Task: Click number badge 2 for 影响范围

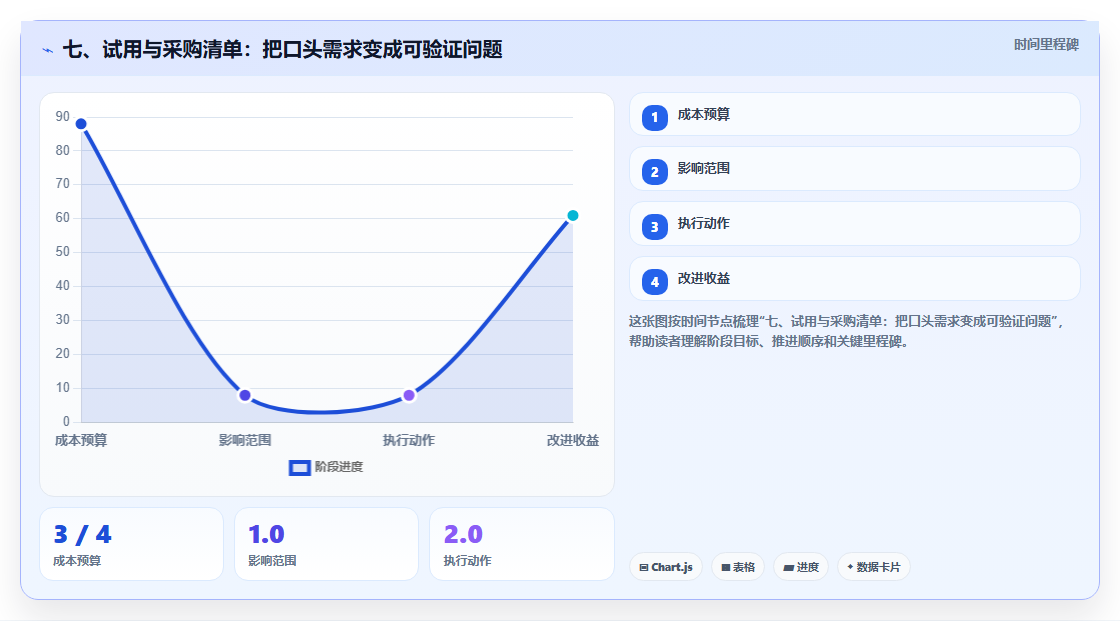Action: coord(654,172)
